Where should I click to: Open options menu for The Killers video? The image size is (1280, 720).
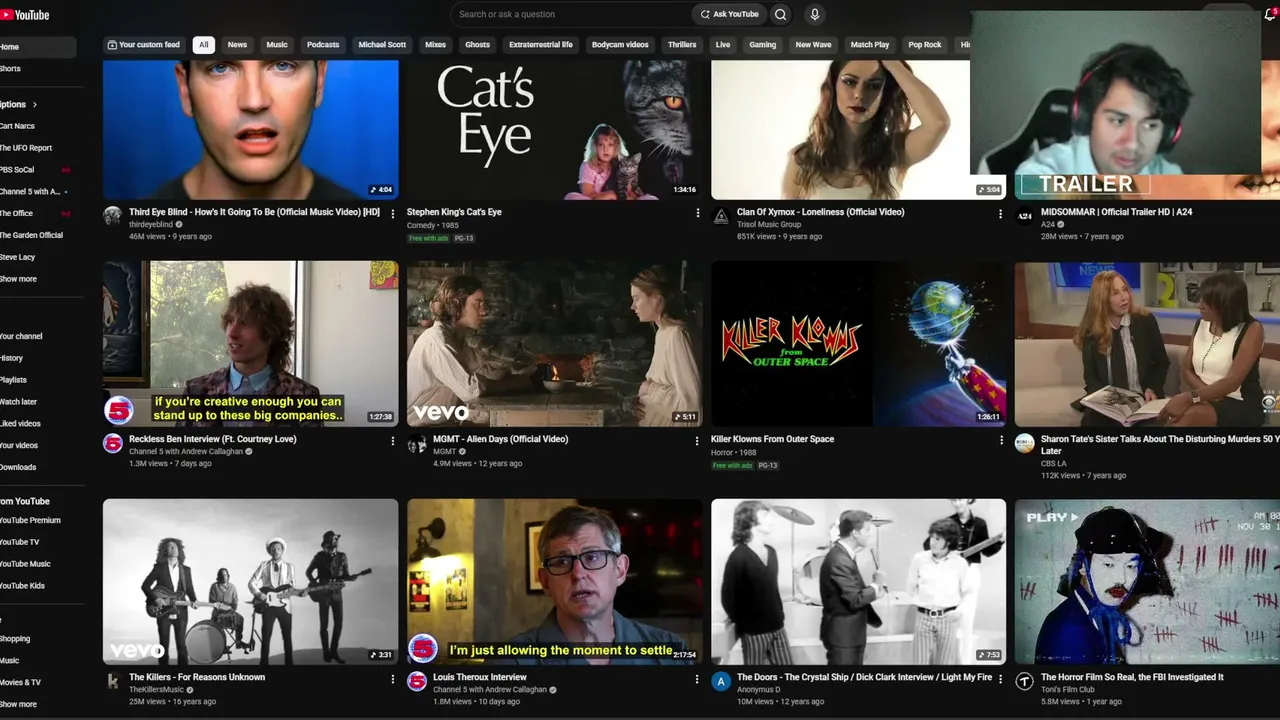tap(392, 679)
